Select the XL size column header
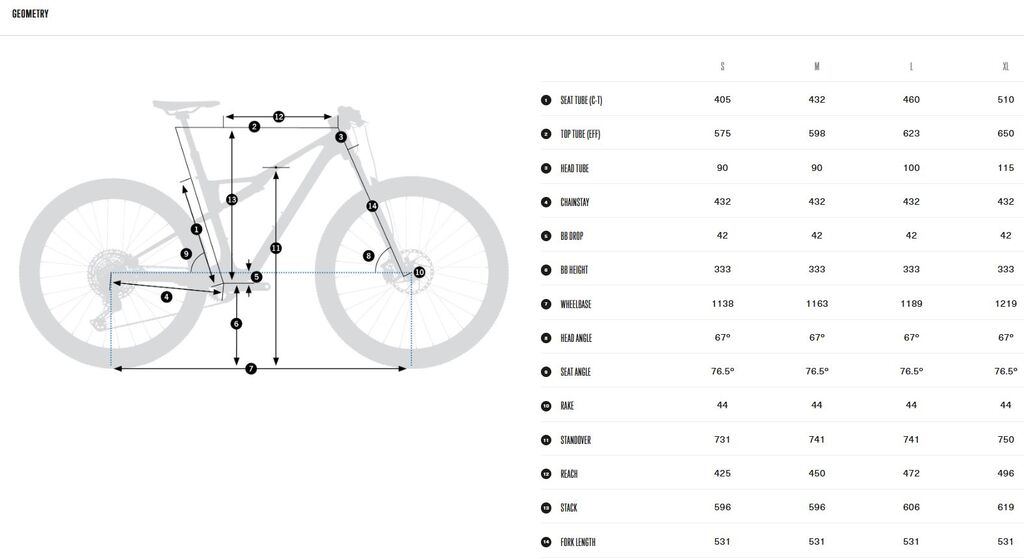 [x=1005, y=67]
